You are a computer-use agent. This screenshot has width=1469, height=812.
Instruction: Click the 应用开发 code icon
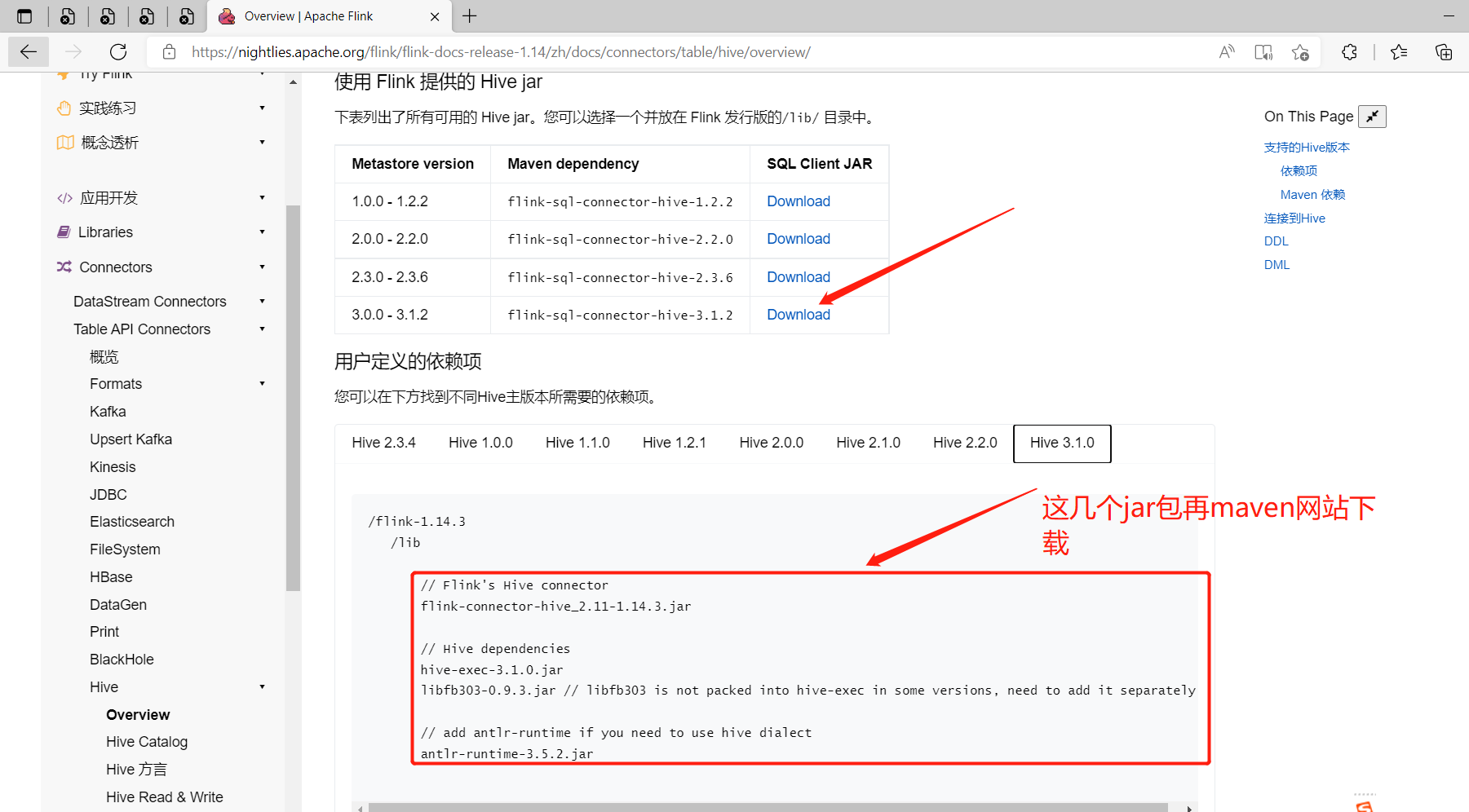64,198
